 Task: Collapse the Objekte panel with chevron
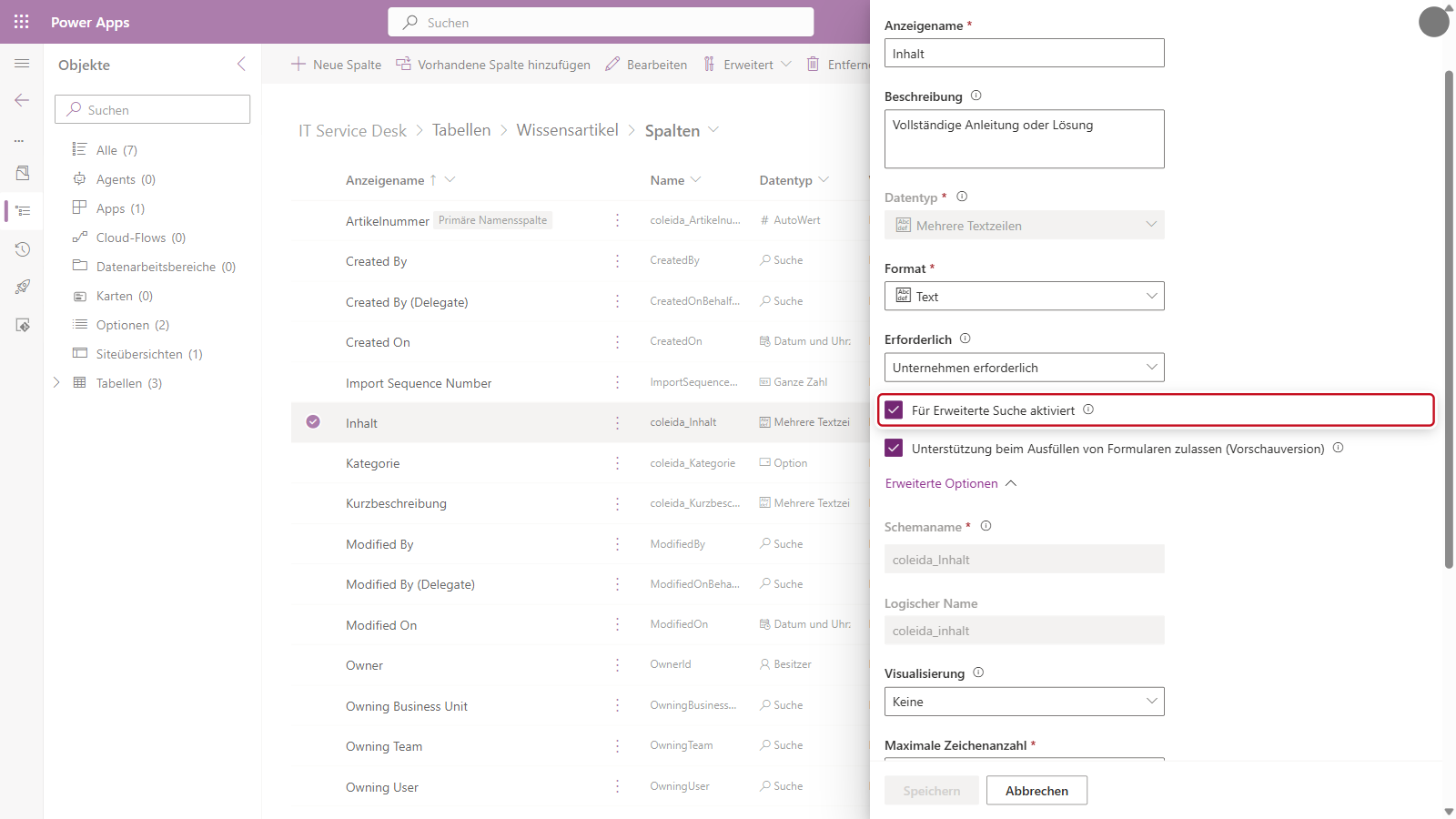[241, 64]
